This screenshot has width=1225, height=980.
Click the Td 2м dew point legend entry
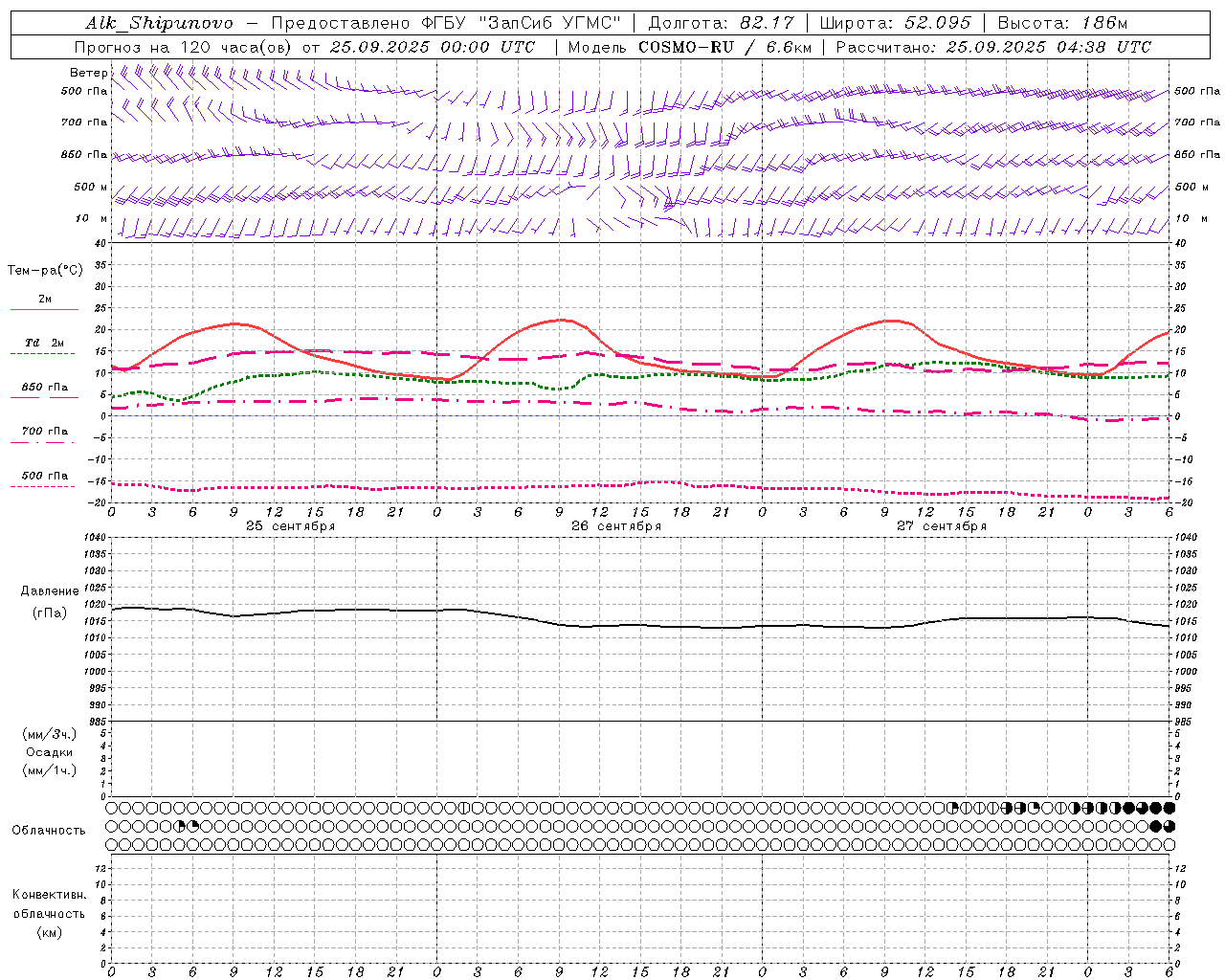(x=45, y=343)
